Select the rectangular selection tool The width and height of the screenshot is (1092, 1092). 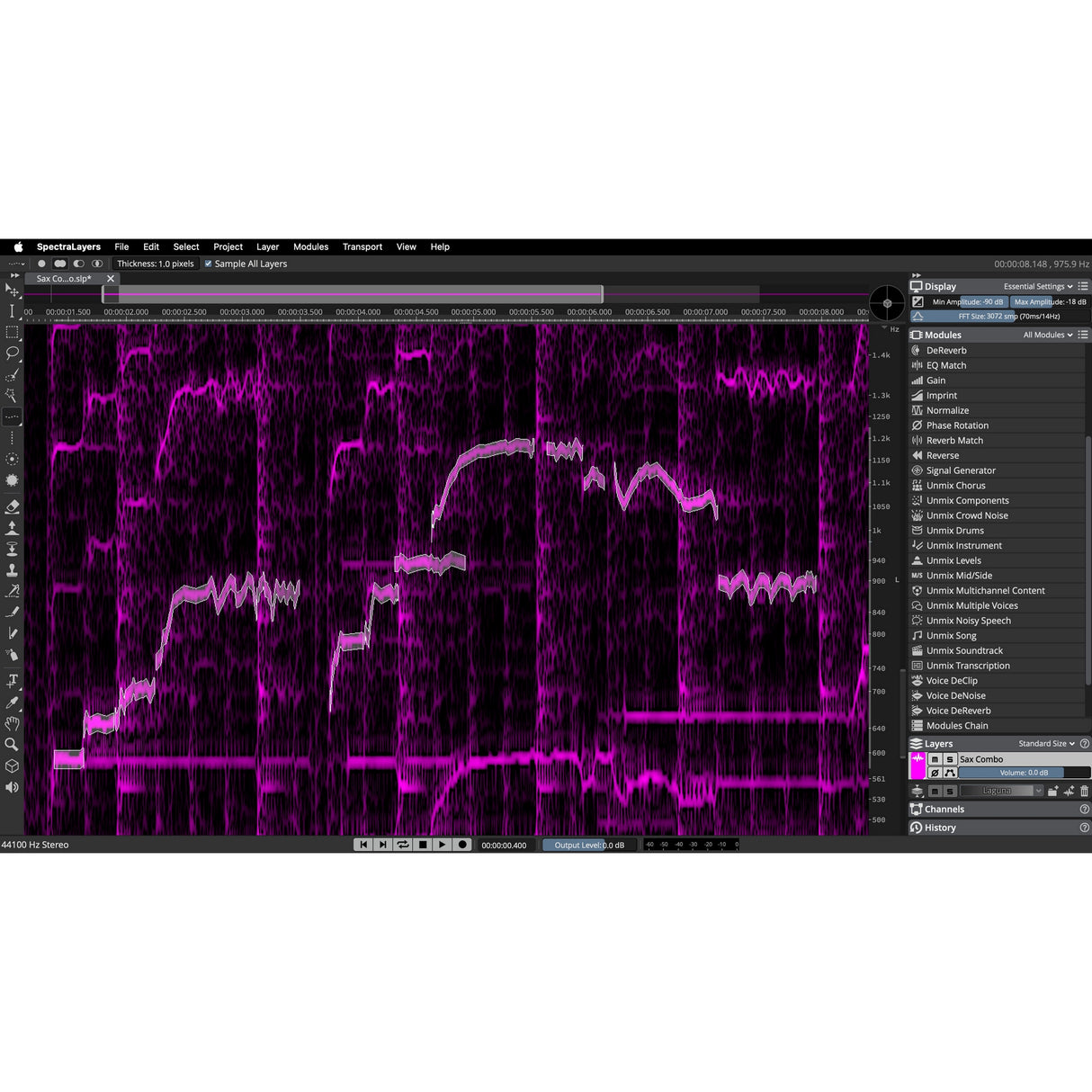pos(12,332)
